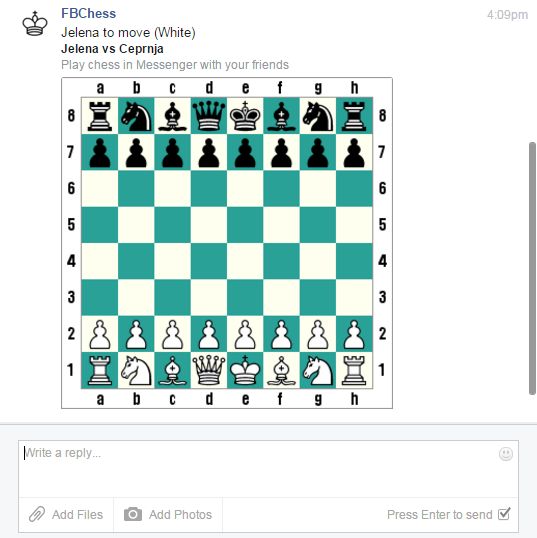537x538 pixels.
Task: Select the white pawn on e2
Action: (245, 334)
